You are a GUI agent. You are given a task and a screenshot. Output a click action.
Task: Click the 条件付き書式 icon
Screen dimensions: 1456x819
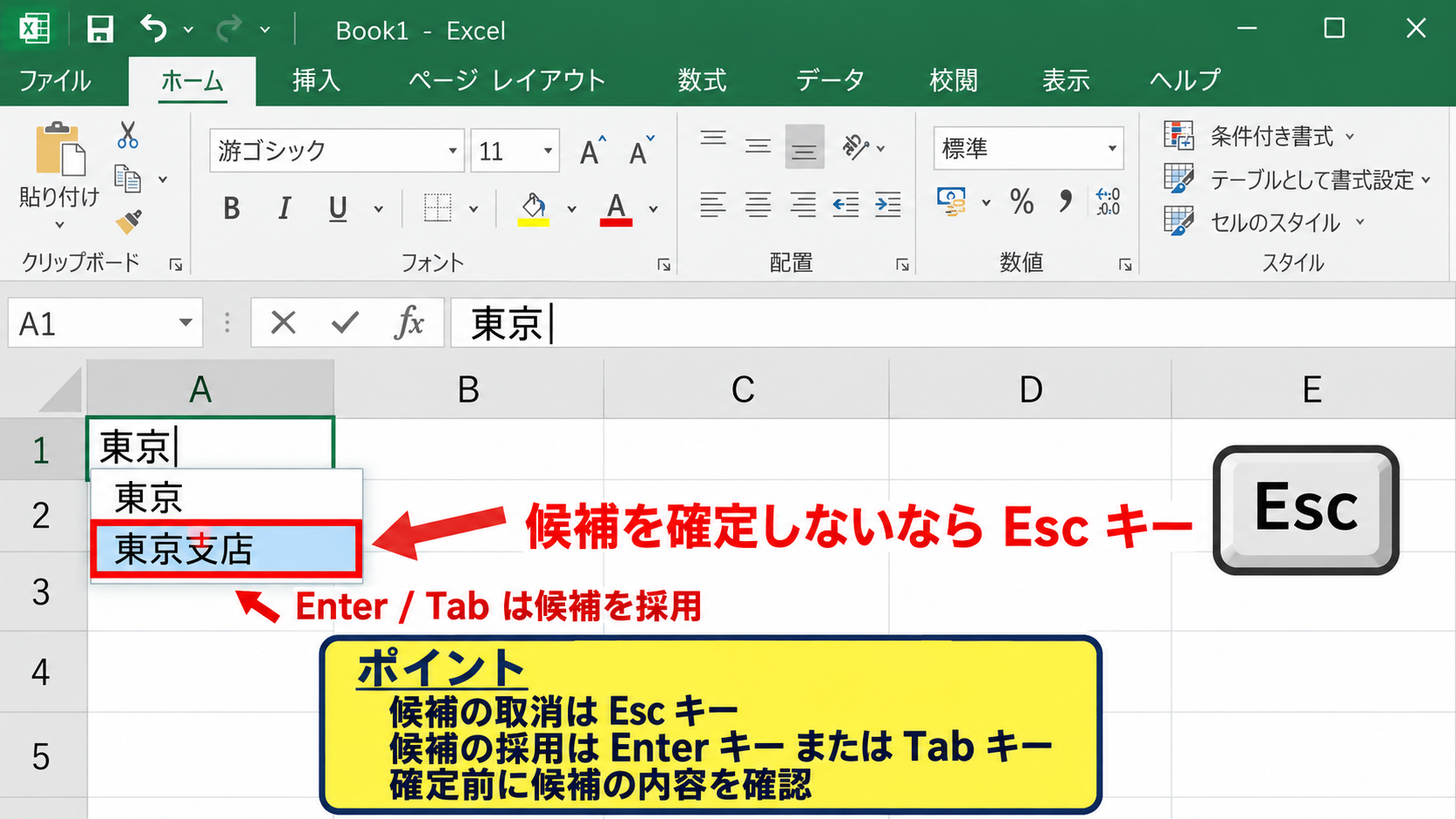1179,136
